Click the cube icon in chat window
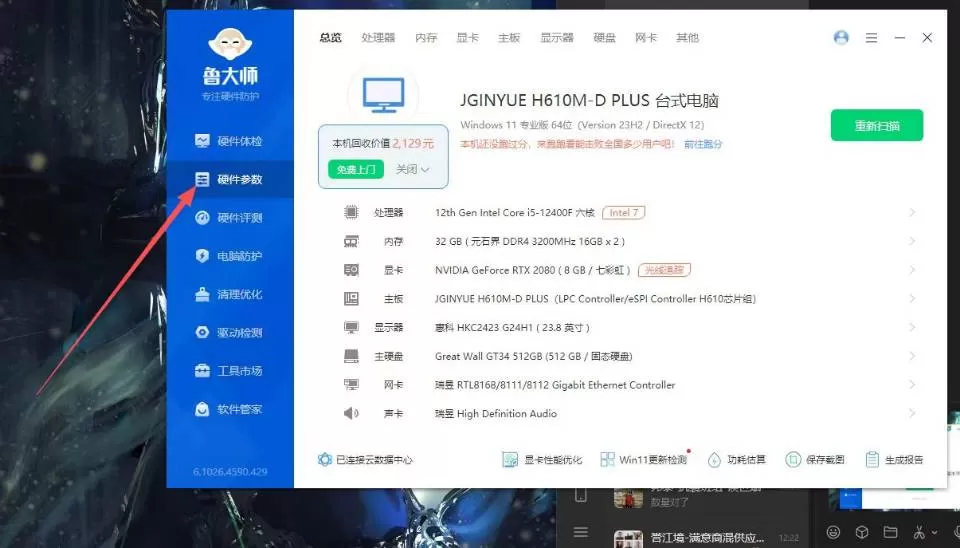The image size is (960, 548). (x=862, y=532)
